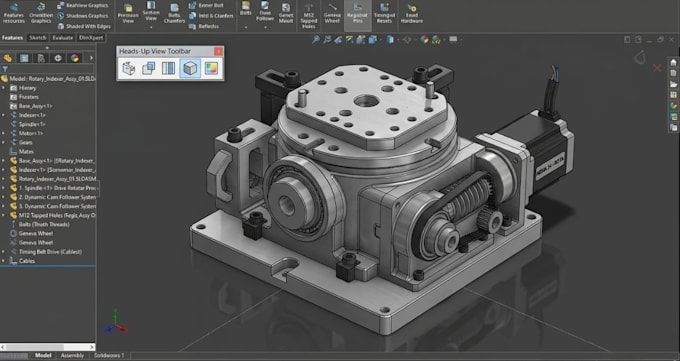The width and height of the screenshot is (680, 361).
Task: Select Spindle<1> in the tree
Action: (27, 124)
